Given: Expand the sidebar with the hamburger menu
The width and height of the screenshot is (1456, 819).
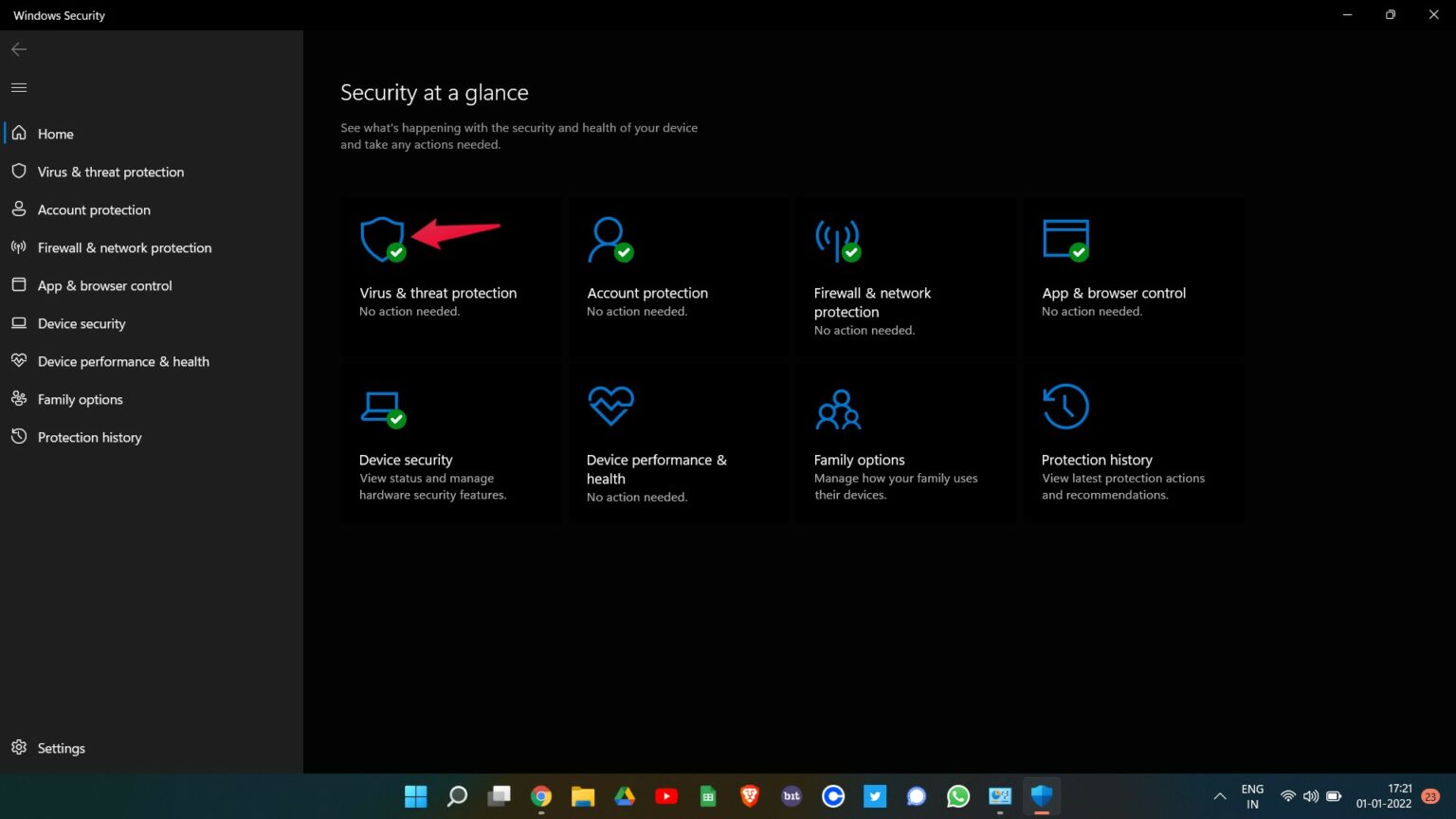Looking at the screenshot, I should (x=18, y=86).
